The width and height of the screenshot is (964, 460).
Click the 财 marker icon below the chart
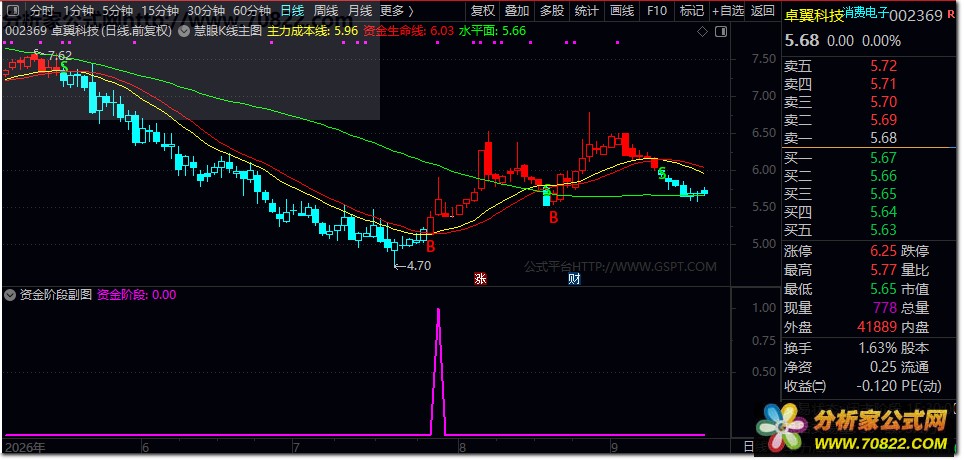pyautogui.click(x=574, y=279)
